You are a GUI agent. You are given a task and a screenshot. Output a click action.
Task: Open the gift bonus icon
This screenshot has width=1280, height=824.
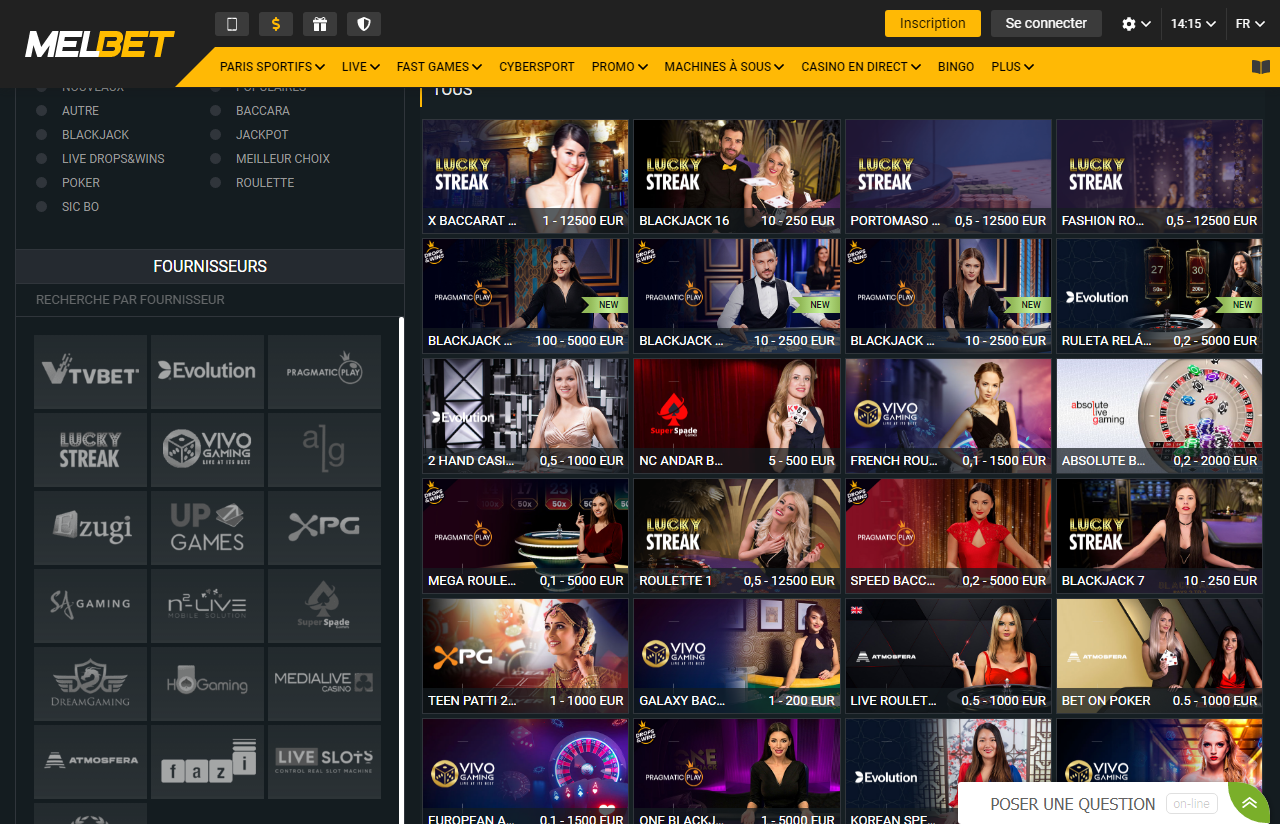[320, 24]
